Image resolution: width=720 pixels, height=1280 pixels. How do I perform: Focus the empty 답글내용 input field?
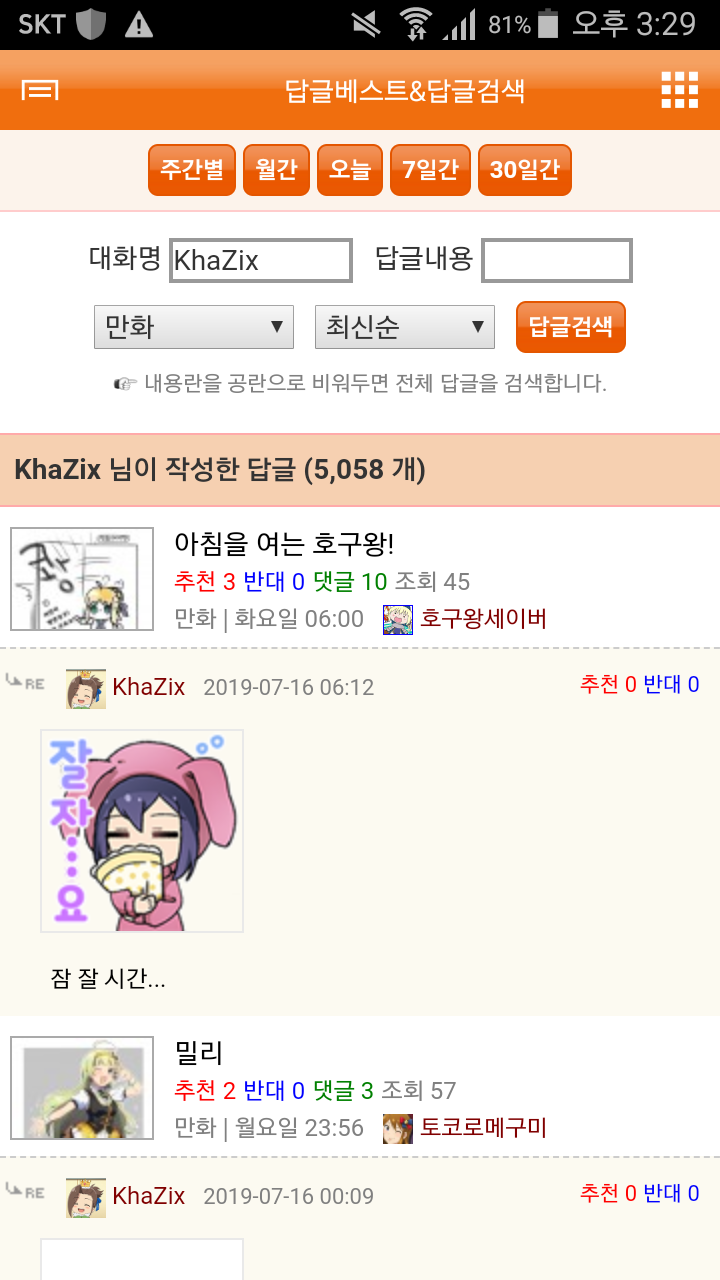click(x=557, y=261)
